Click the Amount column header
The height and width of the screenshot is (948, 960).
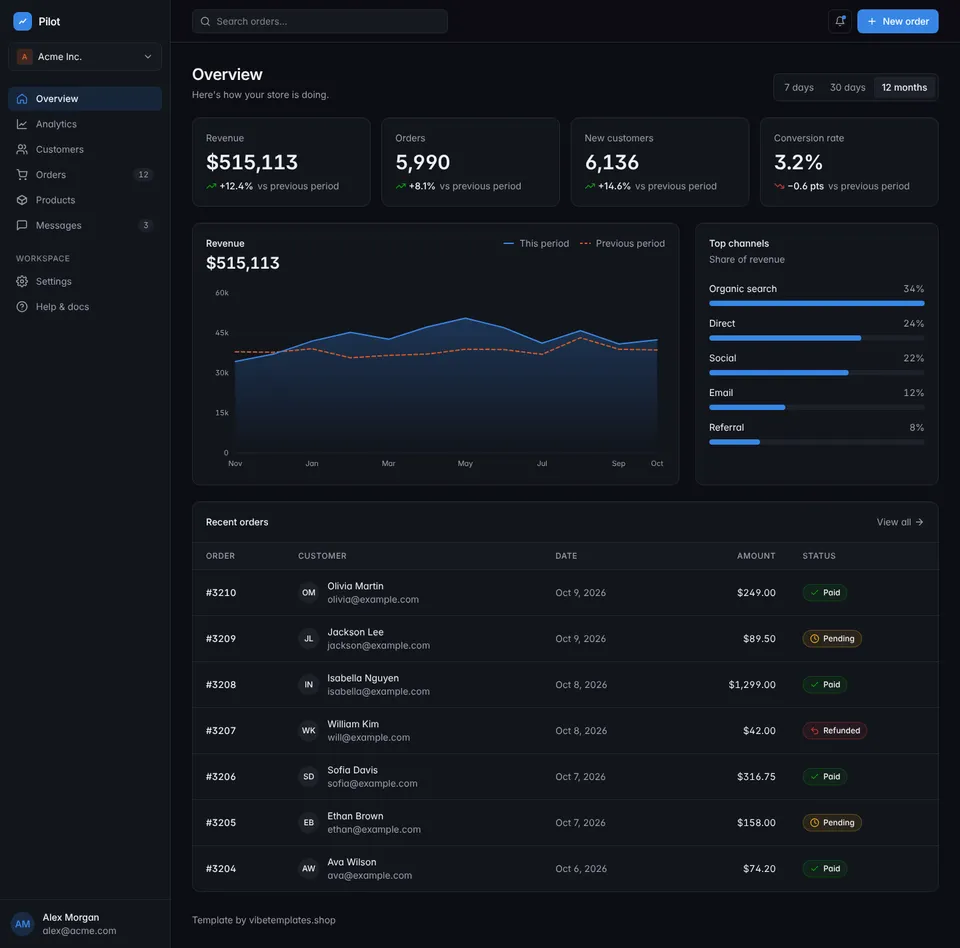[756, 556]
